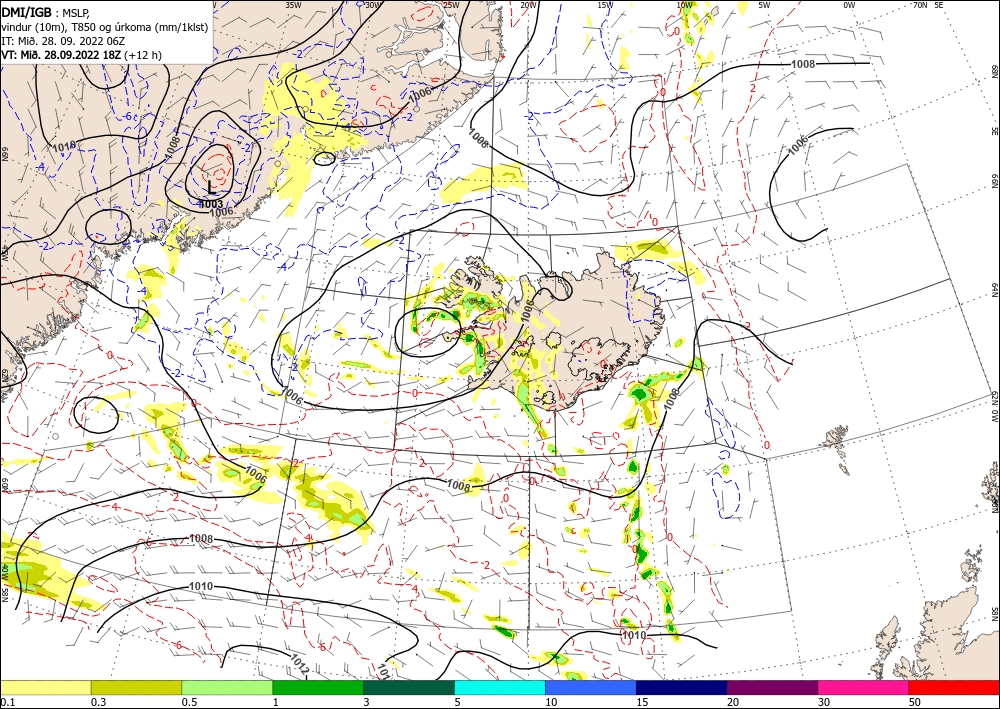Click the '15W' longitude label
Image resolution: width=1000 pixels, height=709 pixels.
coord(605,4)
